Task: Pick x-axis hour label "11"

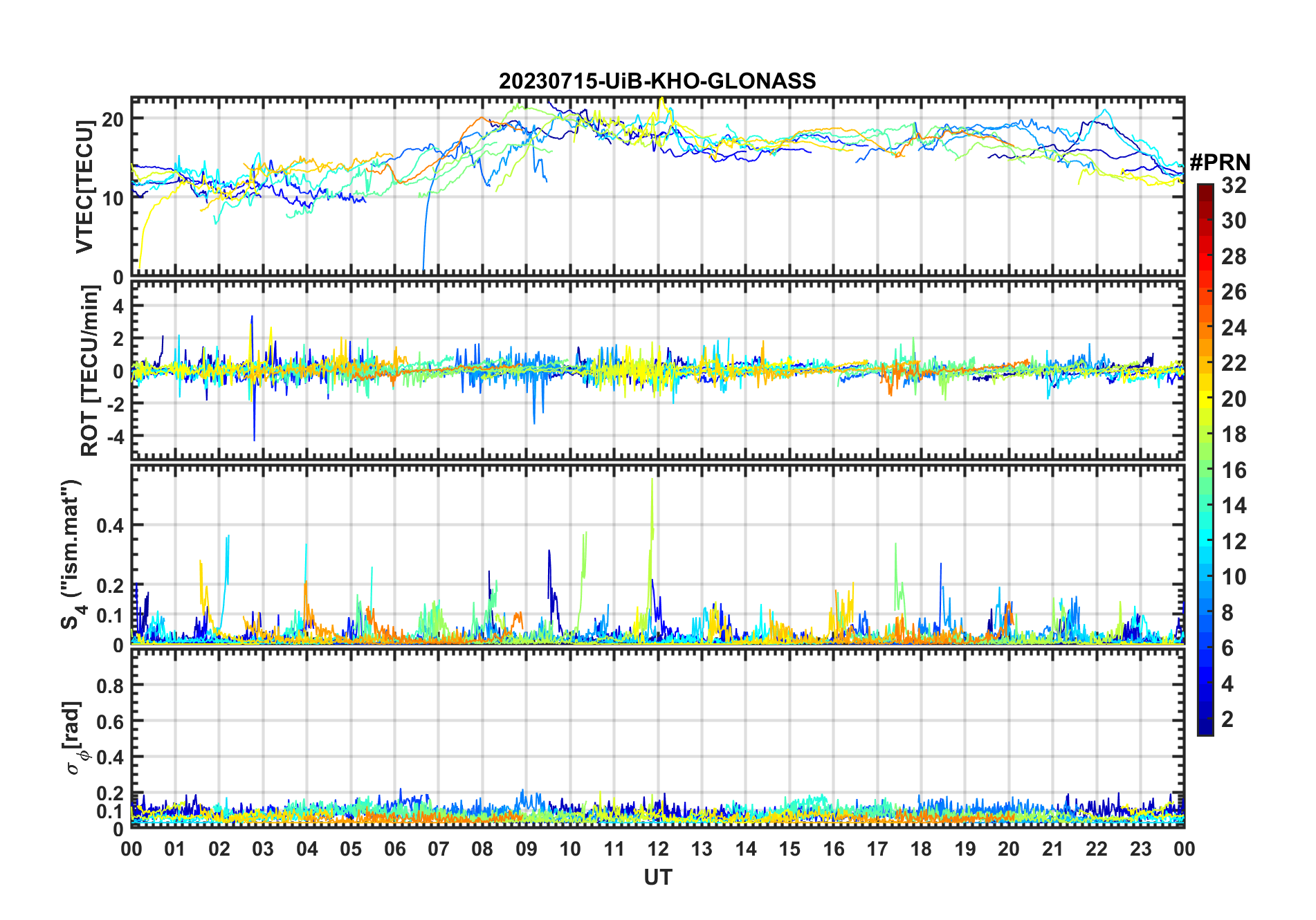Action: [614, 849]
